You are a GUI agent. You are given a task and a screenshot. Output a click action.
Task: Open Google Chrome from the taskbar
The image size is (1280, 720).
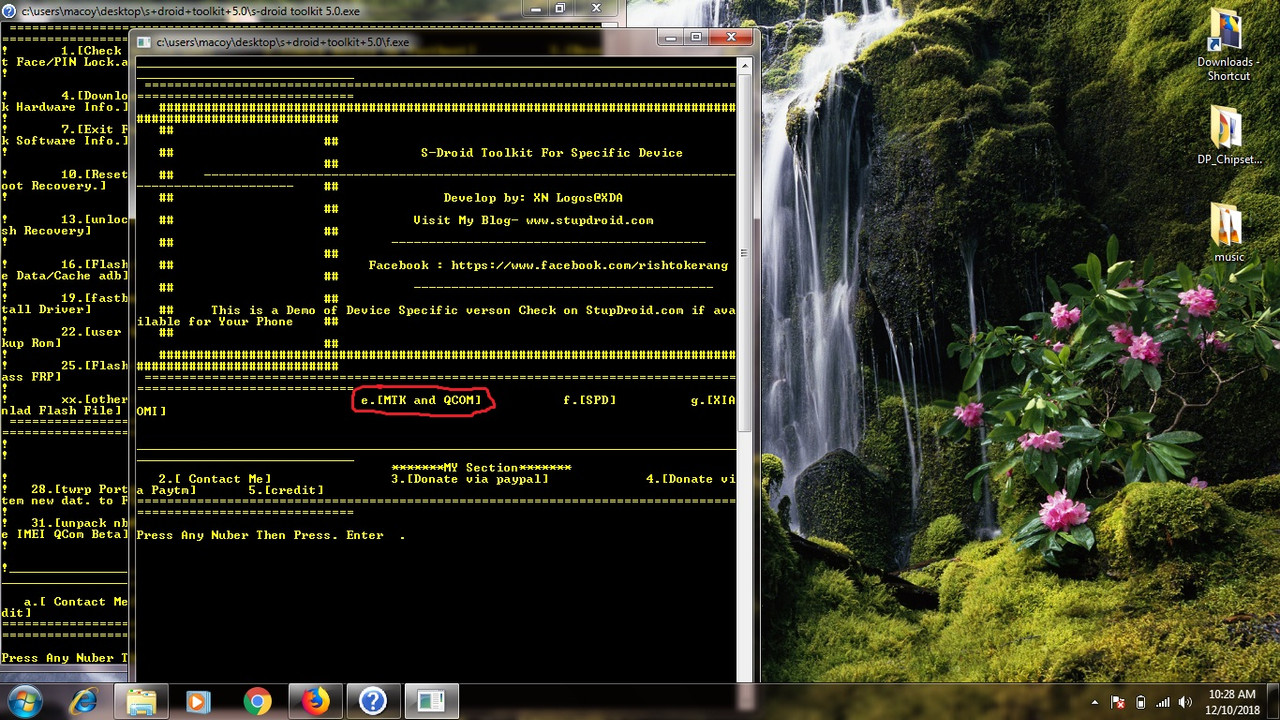[x=257, y=702]
